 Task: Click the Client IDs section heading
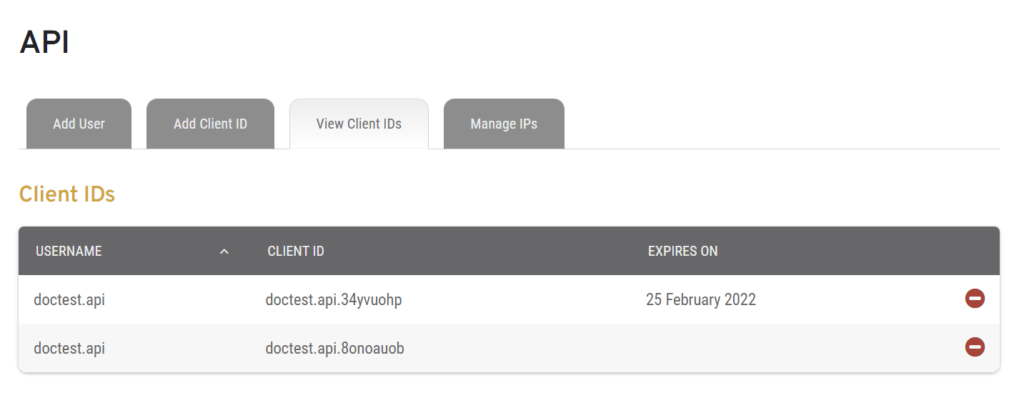[x=67, y=194]
